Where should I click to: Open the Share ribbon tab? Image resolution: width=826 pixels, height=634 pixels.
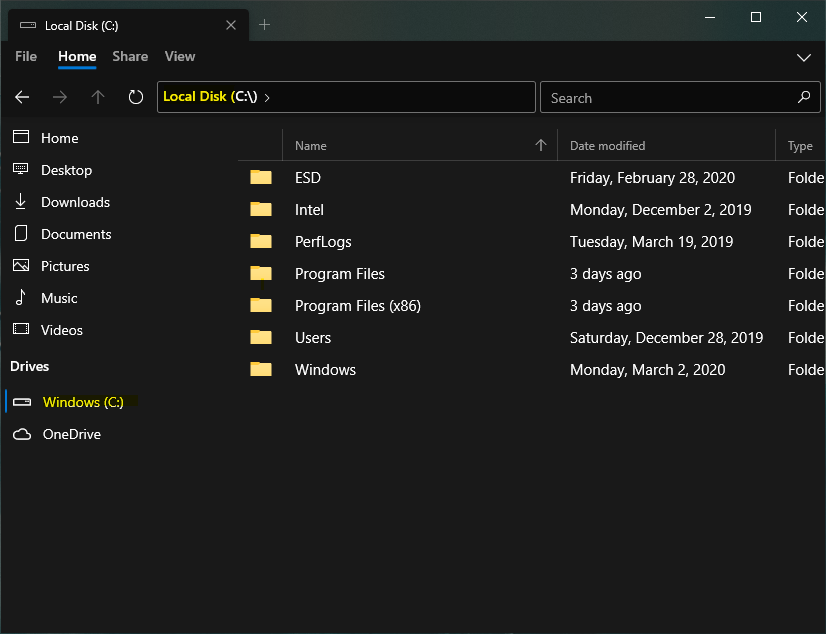tap(130, 56)
